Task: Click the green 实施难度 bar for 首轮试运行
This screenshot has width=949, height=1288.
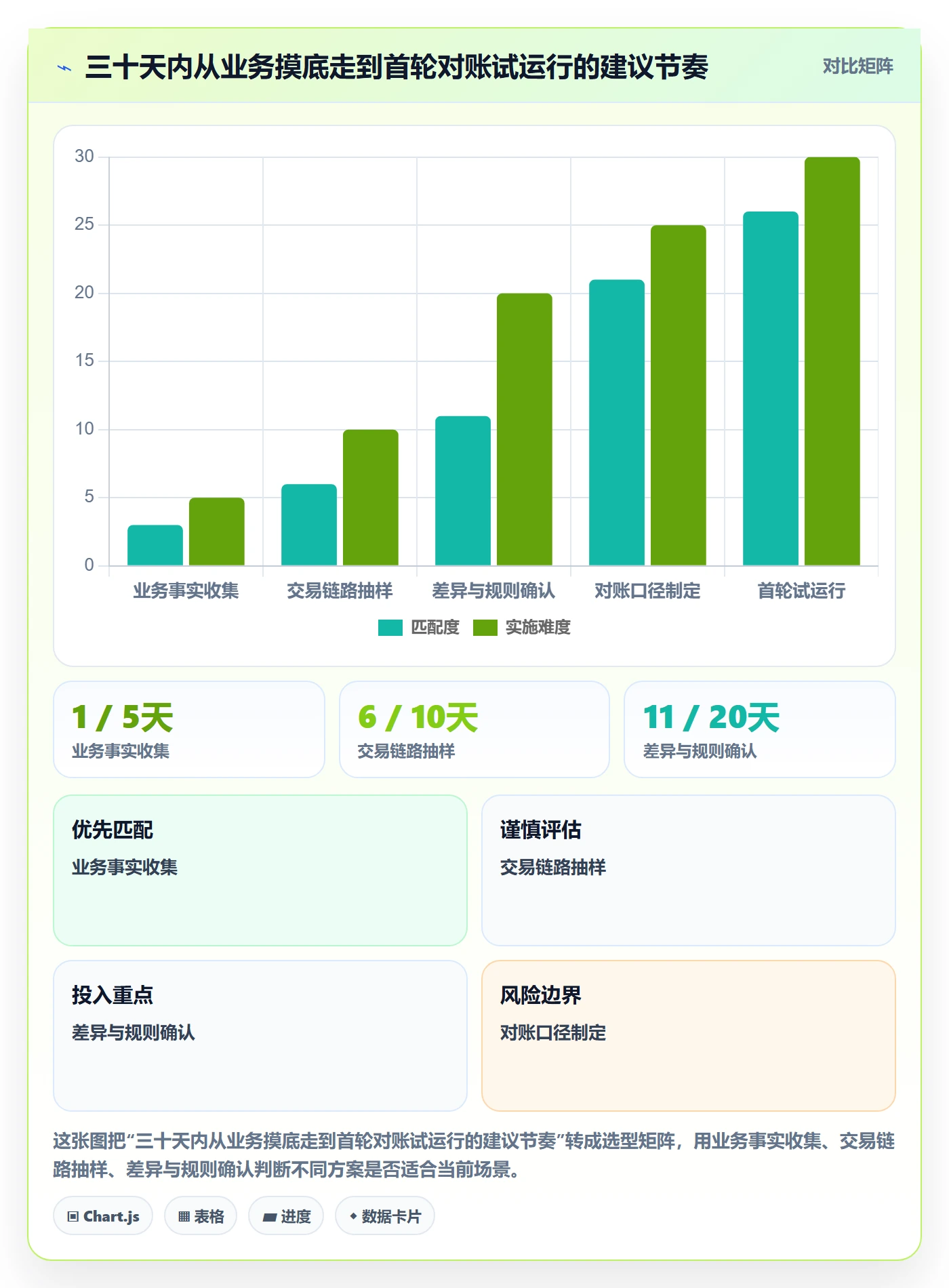Action: pyautogui.click(x=832, y=361)
